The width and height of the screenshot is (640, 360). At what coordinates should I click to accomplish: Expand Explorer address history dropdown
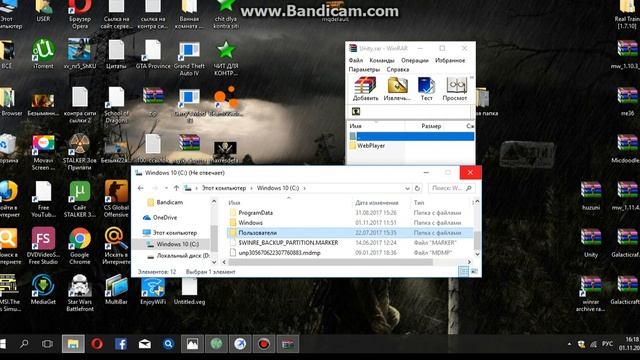(407, 188)
